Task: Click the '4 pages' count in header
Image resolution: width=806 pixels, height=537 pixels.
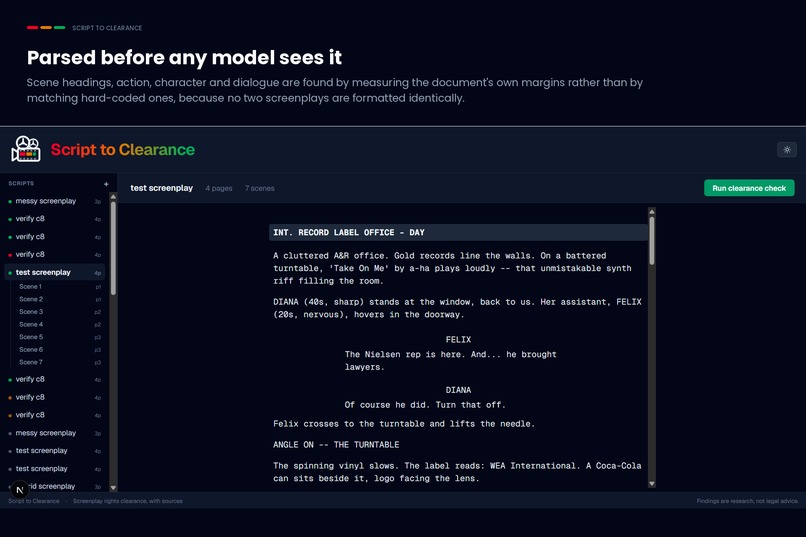Action: [x=219, y=189]
